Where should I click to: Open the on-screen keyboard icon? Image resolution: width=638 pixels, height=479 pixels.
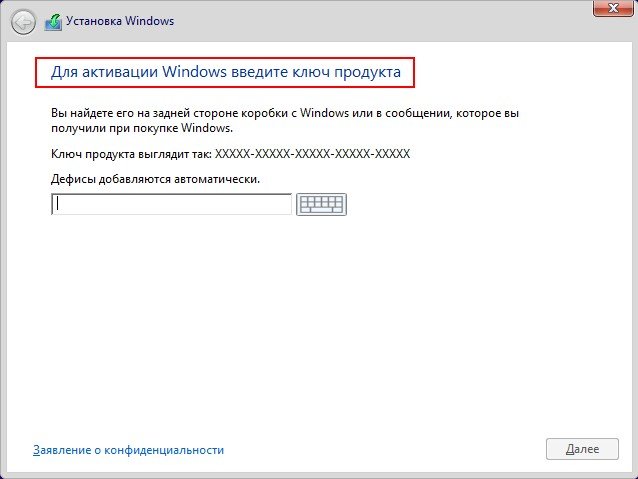(x=321, y=204)
